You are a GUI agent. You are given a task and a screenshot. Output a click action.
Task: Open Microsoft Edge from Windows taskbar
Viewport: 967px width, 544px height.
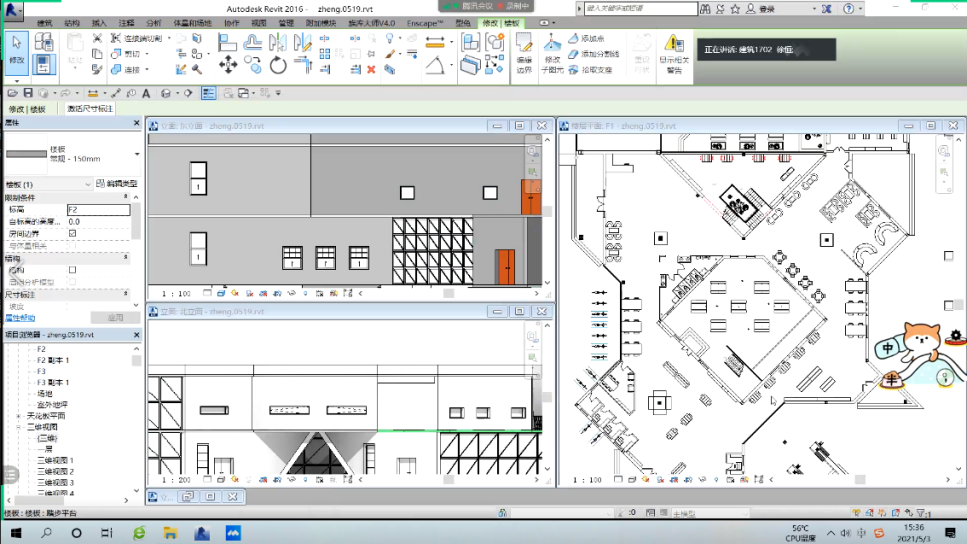139,533
